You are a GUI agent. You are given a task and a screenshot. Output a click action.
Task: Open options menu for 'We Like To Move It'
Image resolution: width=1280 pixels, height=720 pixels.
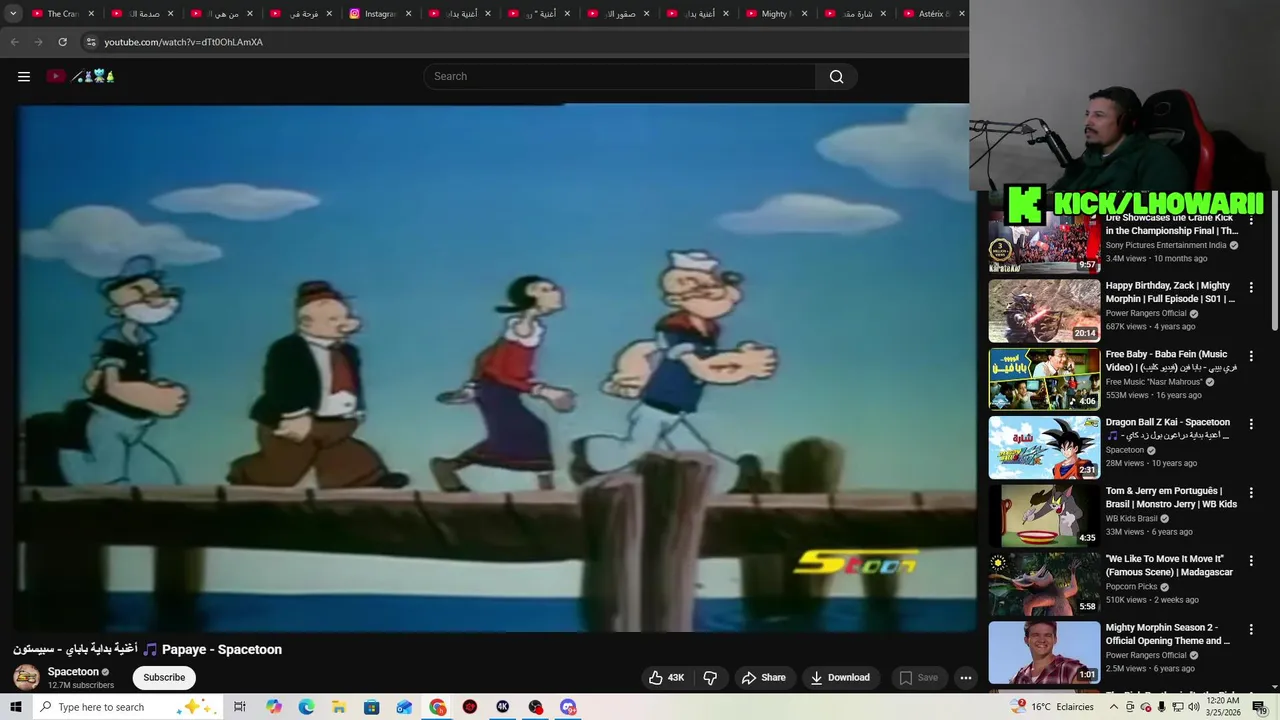1251,561
